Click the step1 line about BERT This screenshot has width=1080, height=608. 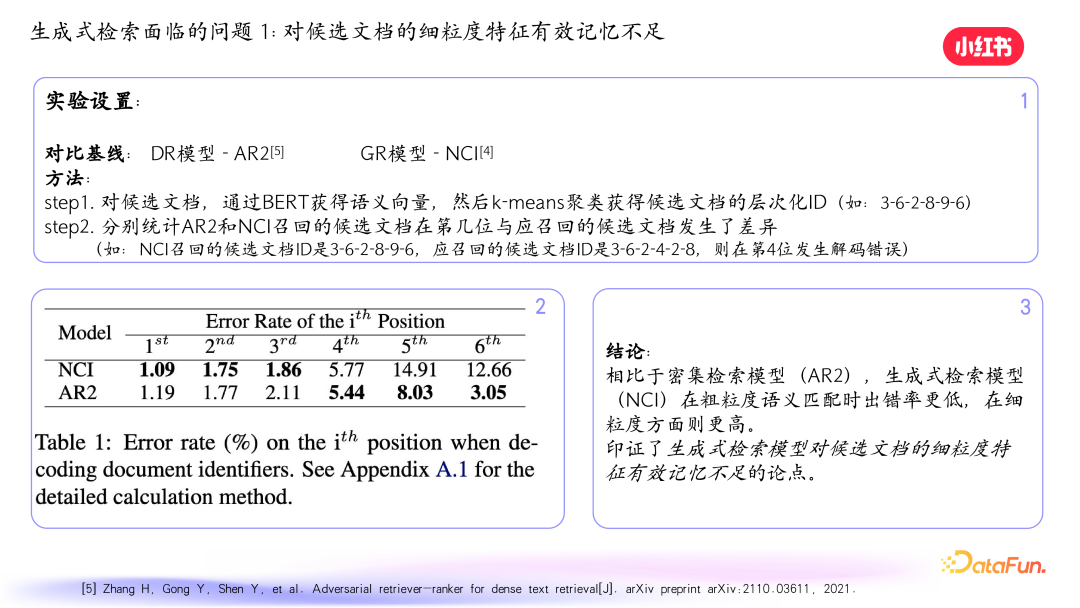[x=350, y=202]
